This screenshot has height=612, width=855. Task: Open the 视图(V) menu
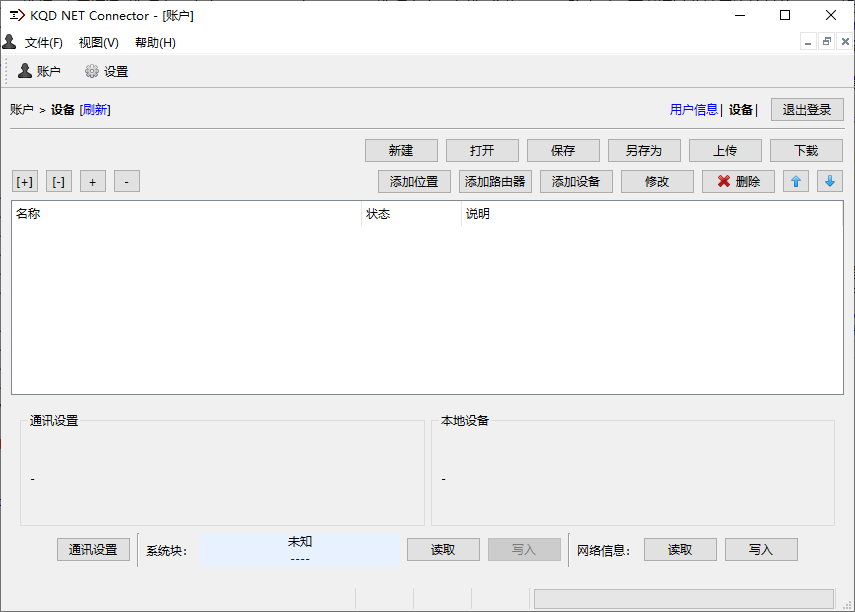point(99,43)
